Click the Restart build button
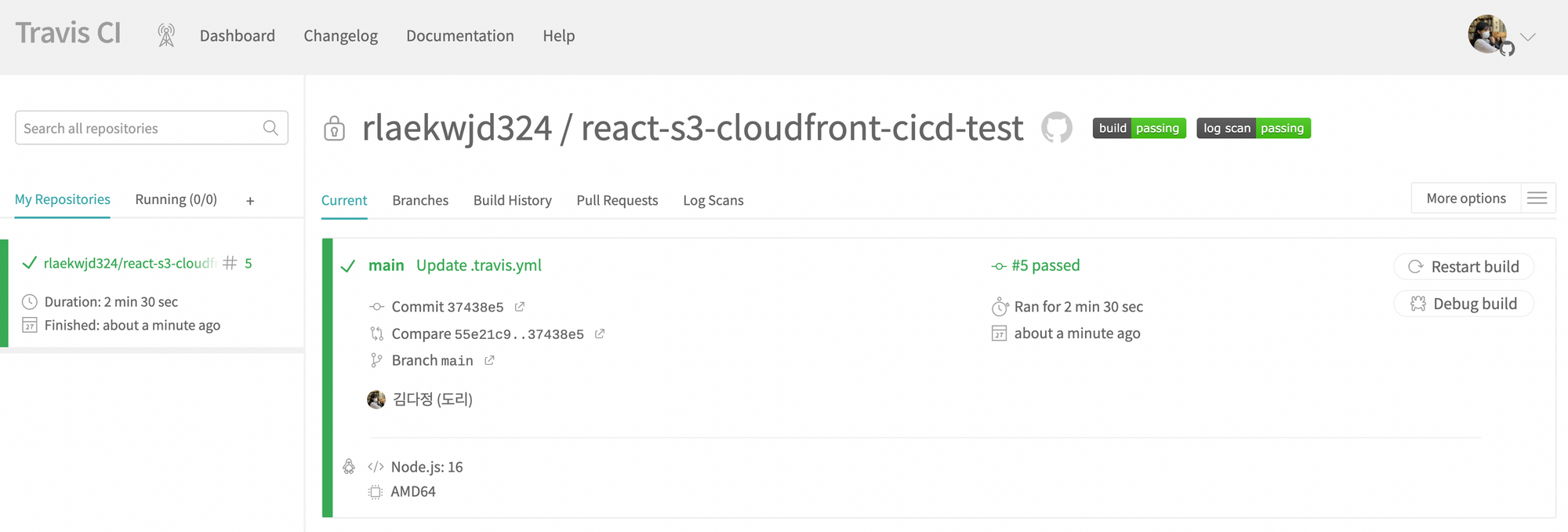Viewport: 1568px width, 532px height. (1464, 267)
